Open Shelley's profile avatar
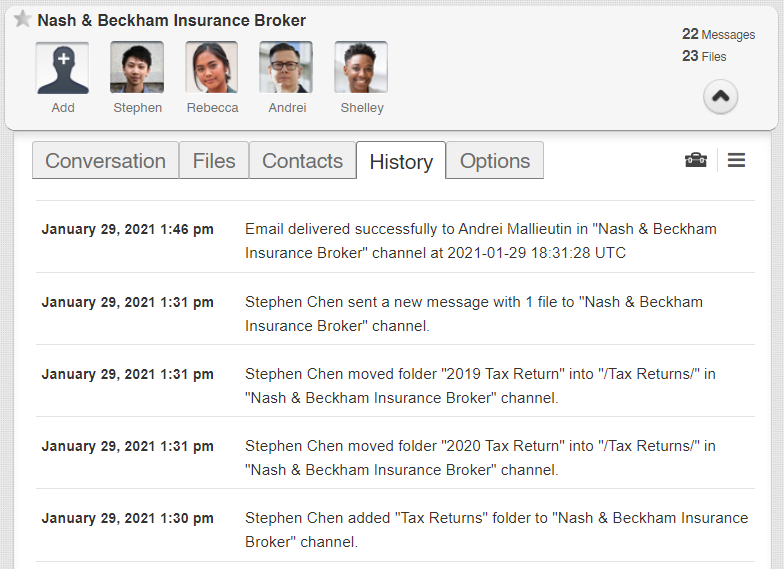 point(361,68)
